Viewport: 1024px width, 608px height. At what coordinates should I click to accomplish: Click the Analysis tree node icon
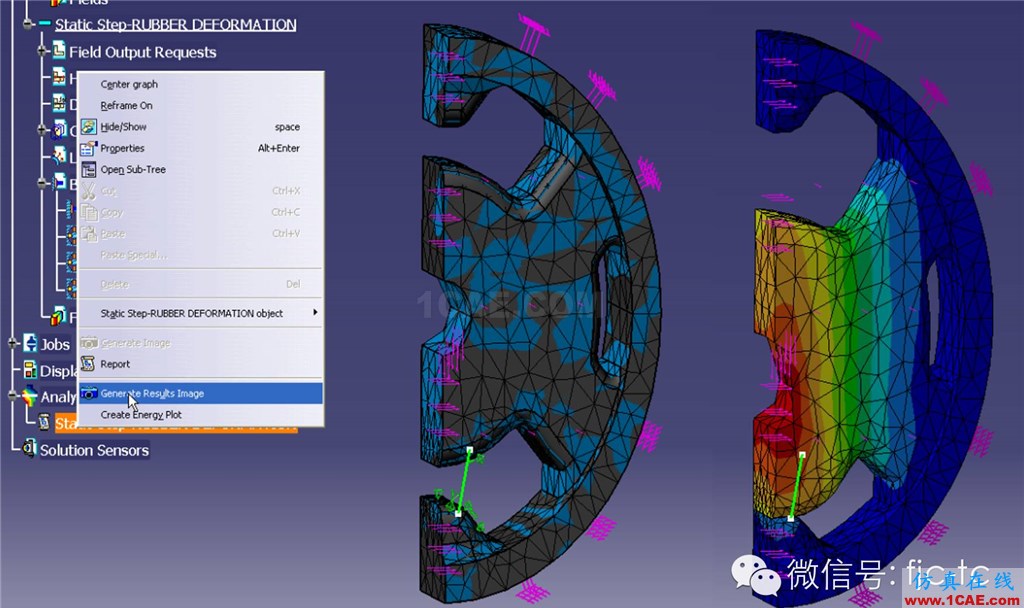[x=30, y=396]
